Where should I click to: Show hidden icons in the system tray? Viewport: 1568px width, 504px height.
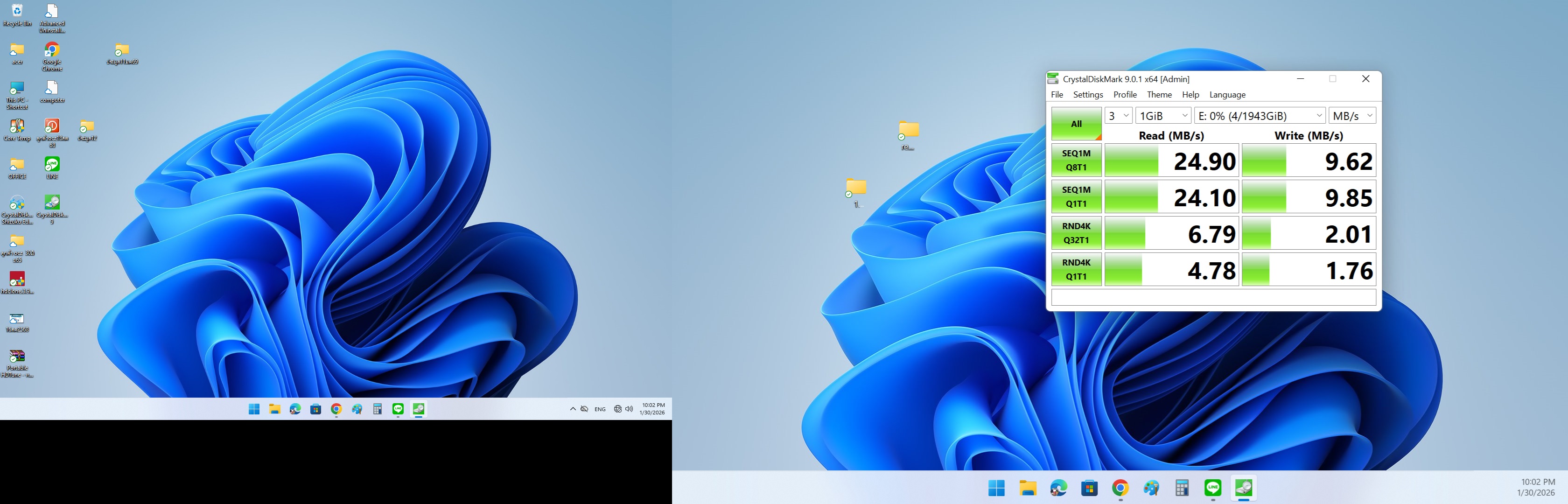(x=572, y=409)
